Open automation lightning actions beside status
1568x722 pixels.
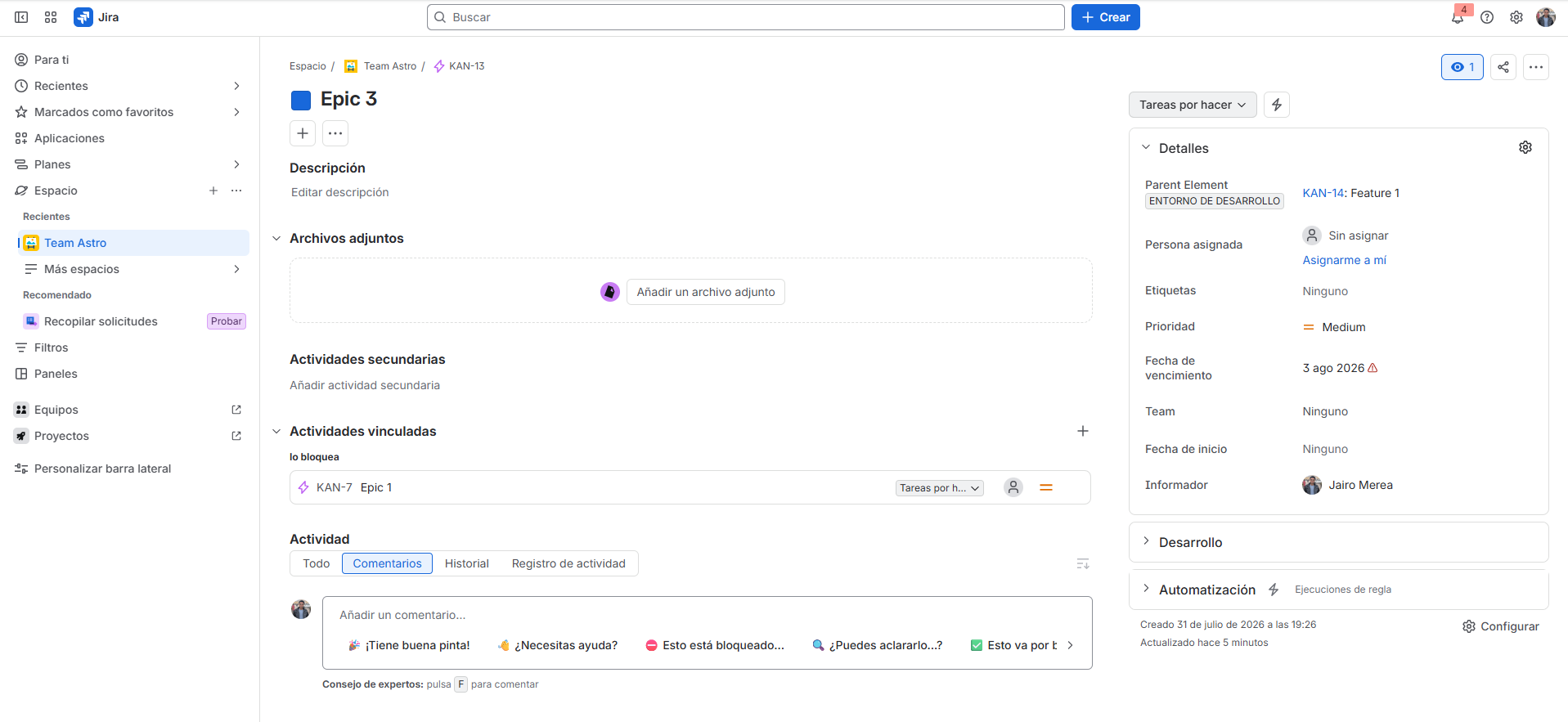(x=1277, y=105)
